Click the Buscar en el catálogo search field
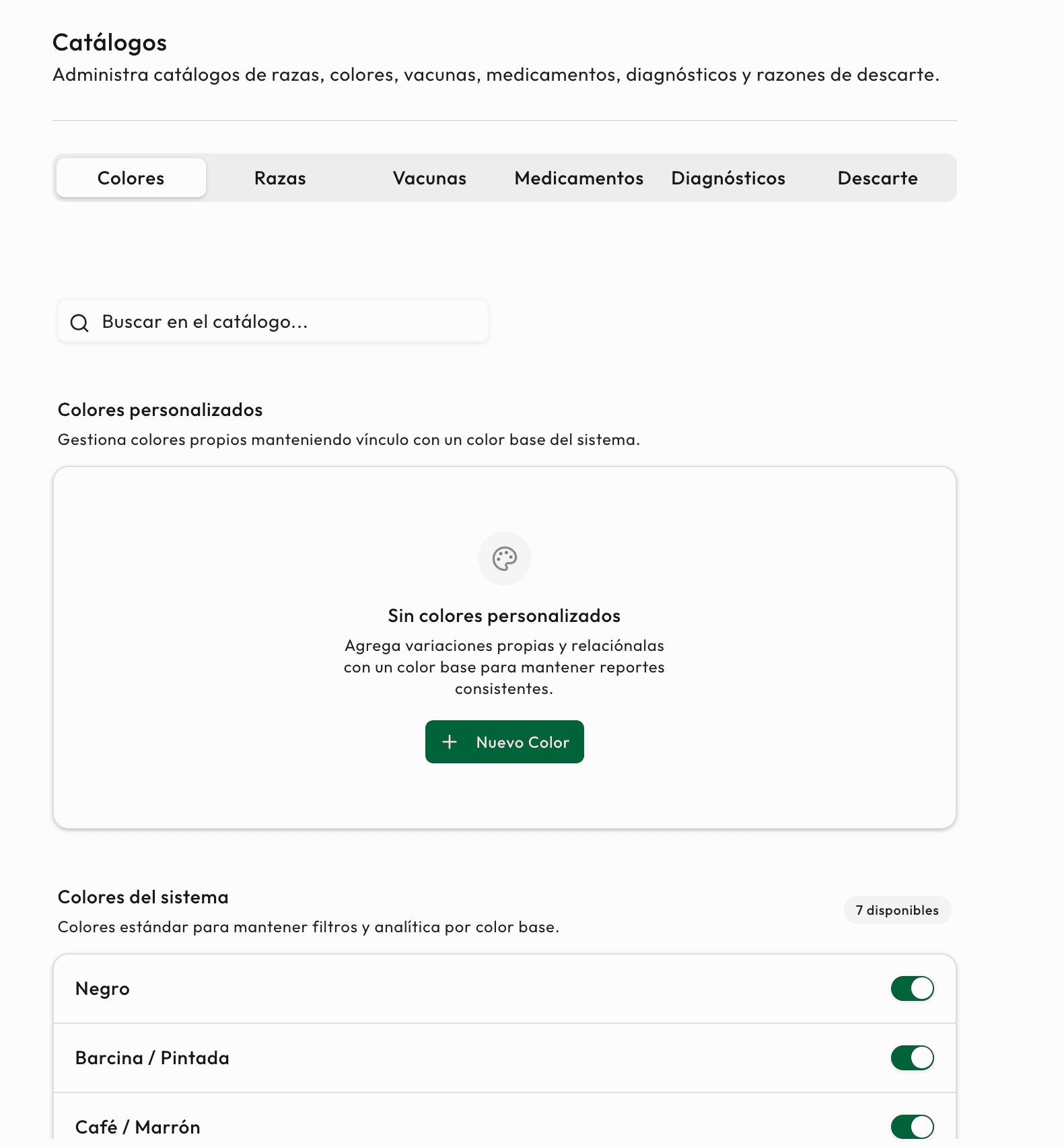The width and height of the screenshot is (1064, 1147). (x=272, y=322)
